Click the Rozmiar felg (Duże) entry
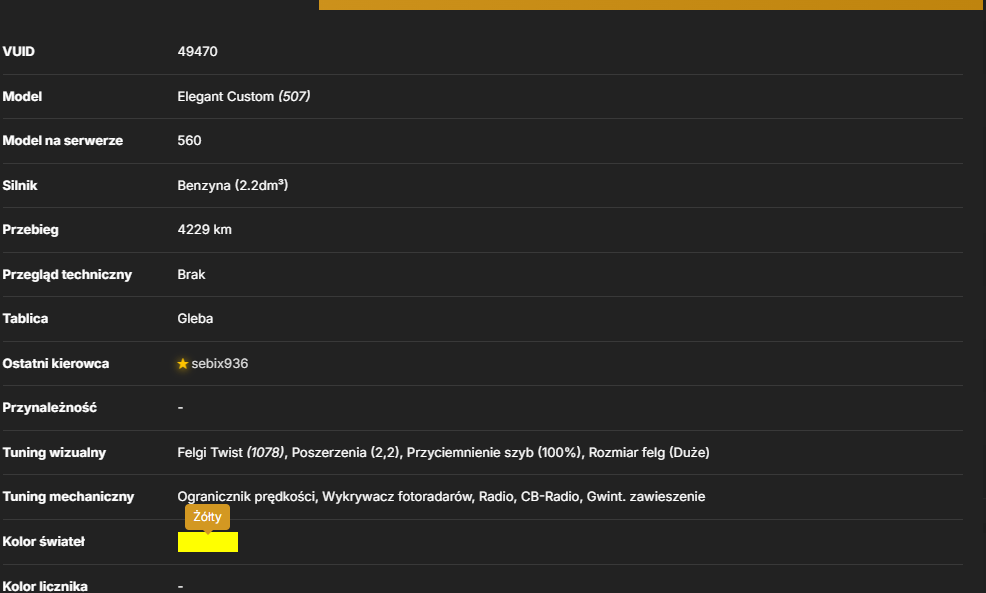The image size is (986, 593). coord(649,452)
